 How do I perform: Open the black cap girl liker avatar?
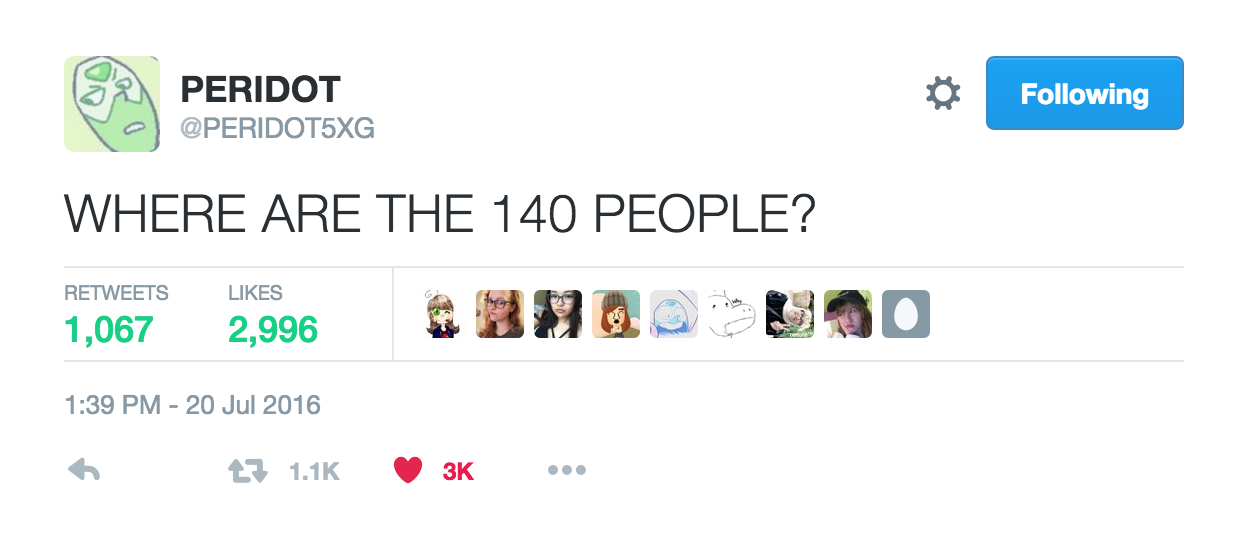pyautogui.click(x=848, y=314)
